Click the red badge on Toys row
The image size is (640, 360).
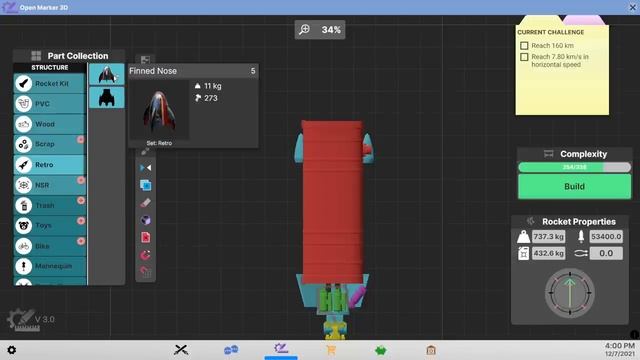81,220
